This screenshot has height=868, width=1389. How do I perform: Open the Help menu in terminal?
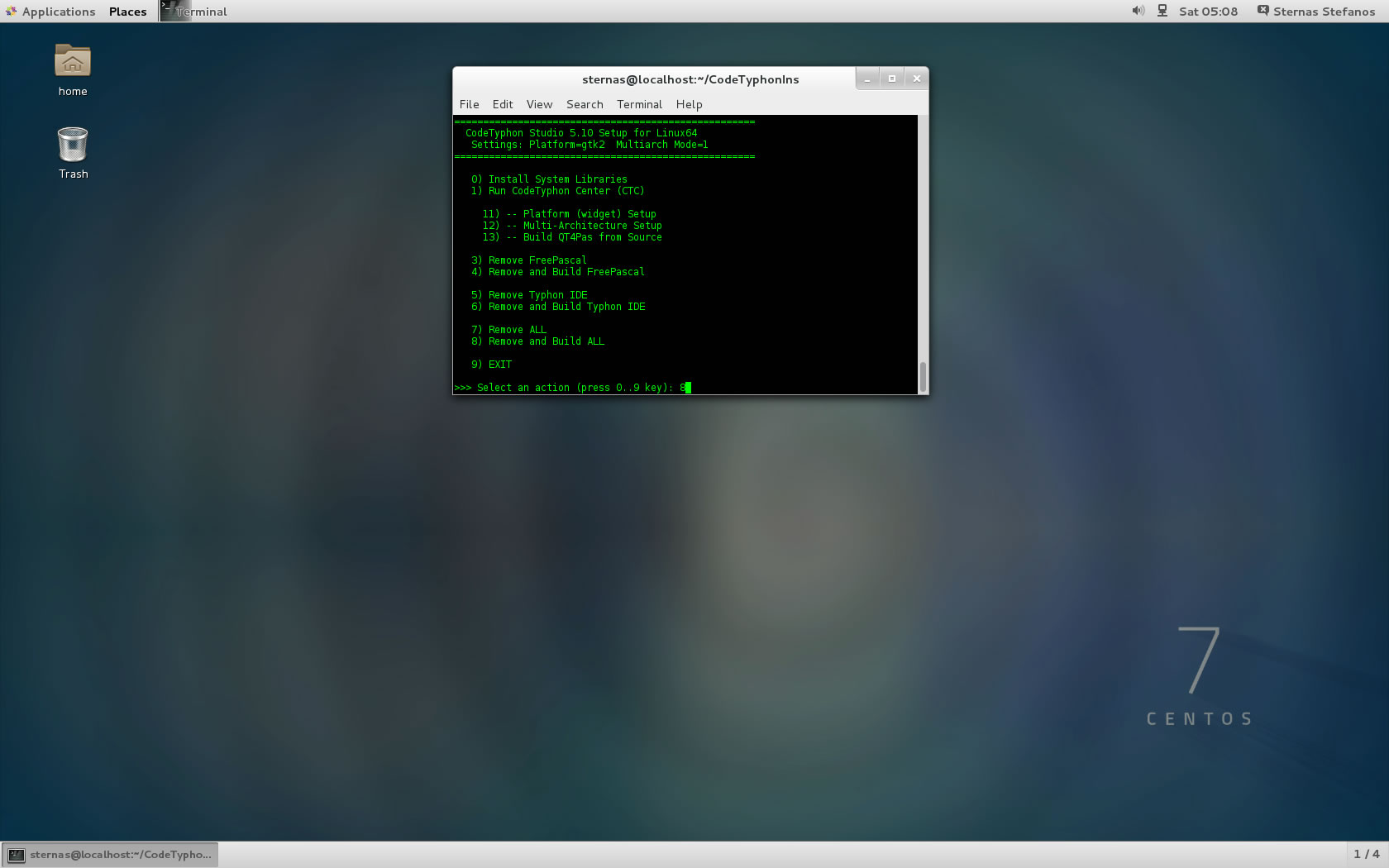689,104
